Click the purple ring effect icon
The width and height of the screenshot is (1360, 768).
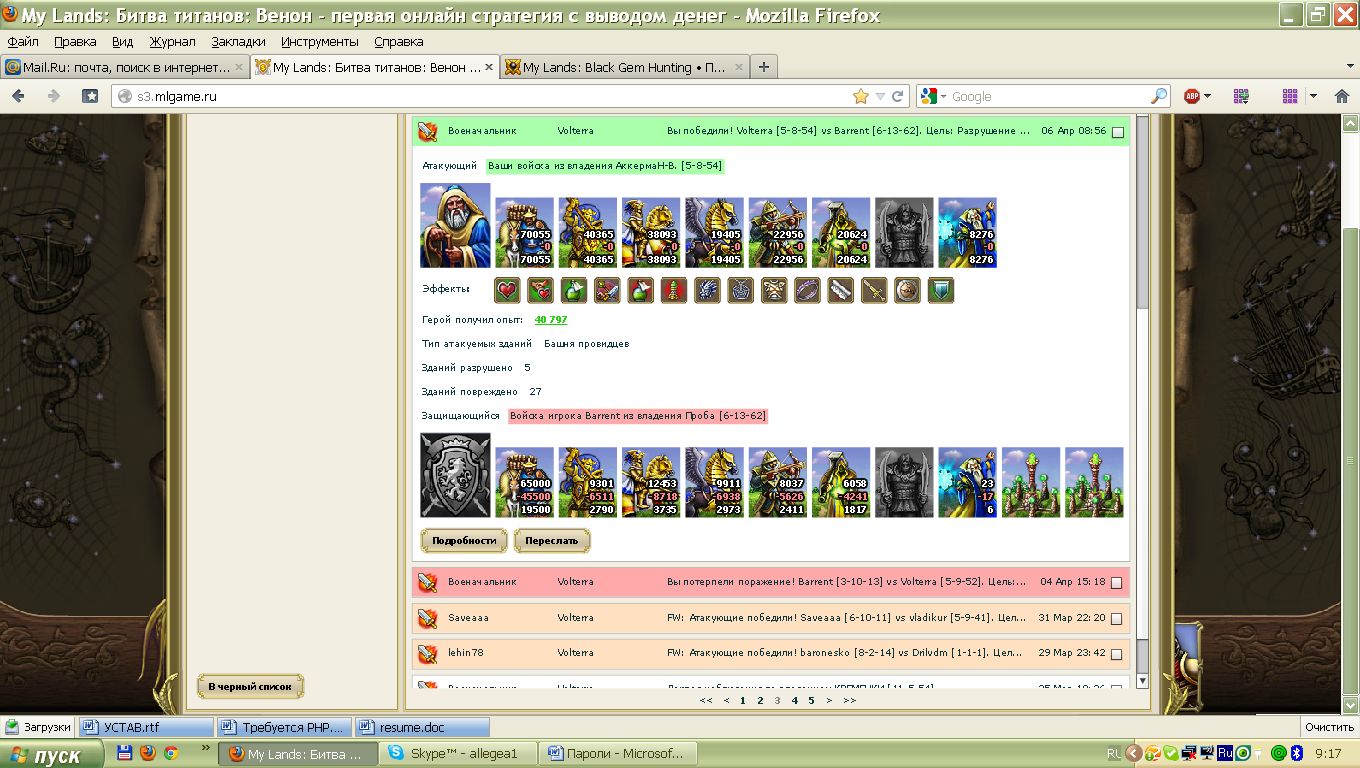[807, 291]
